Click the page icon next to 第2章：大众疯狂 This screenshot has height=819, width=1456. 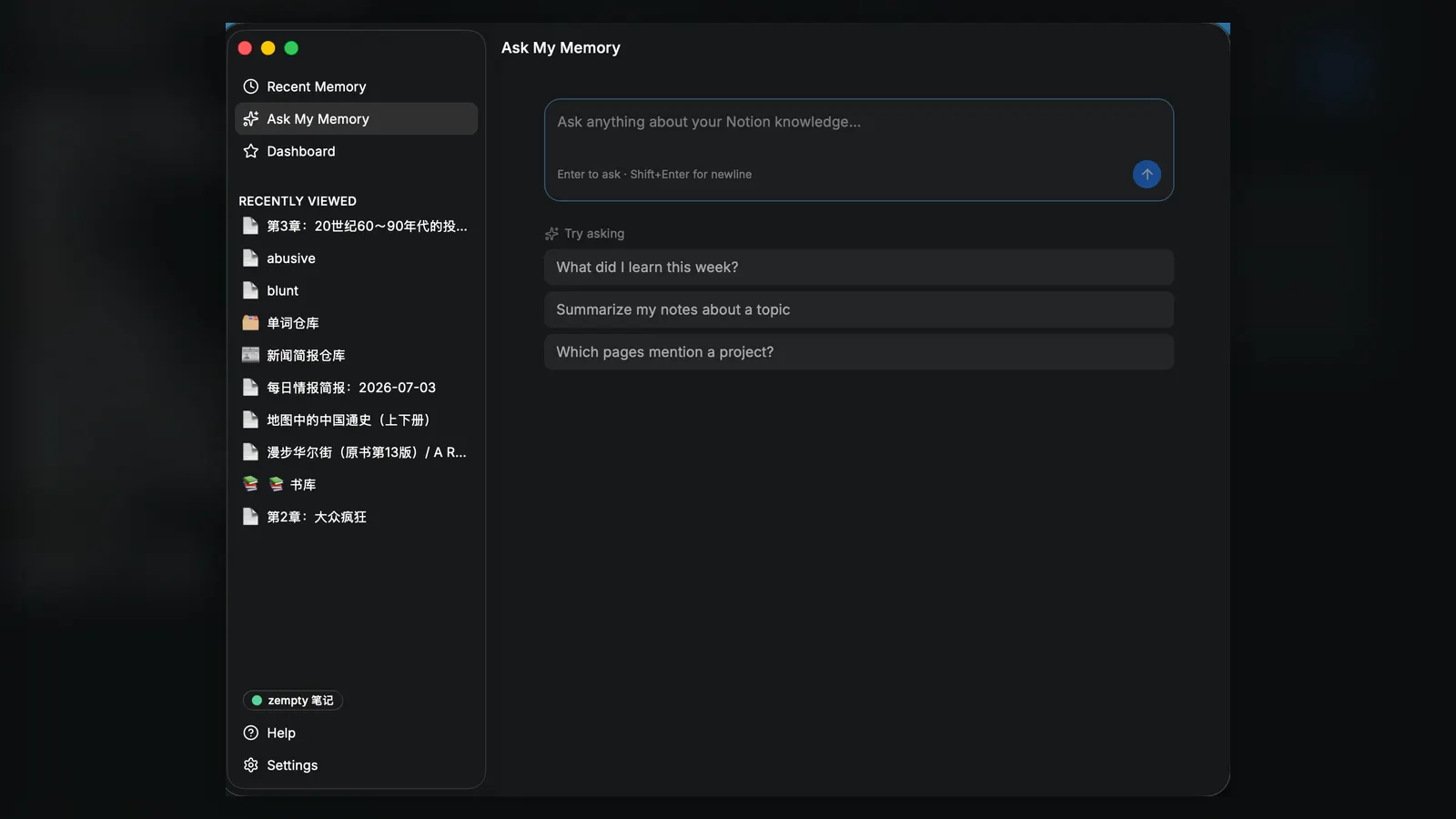click(x=250, y=517)
